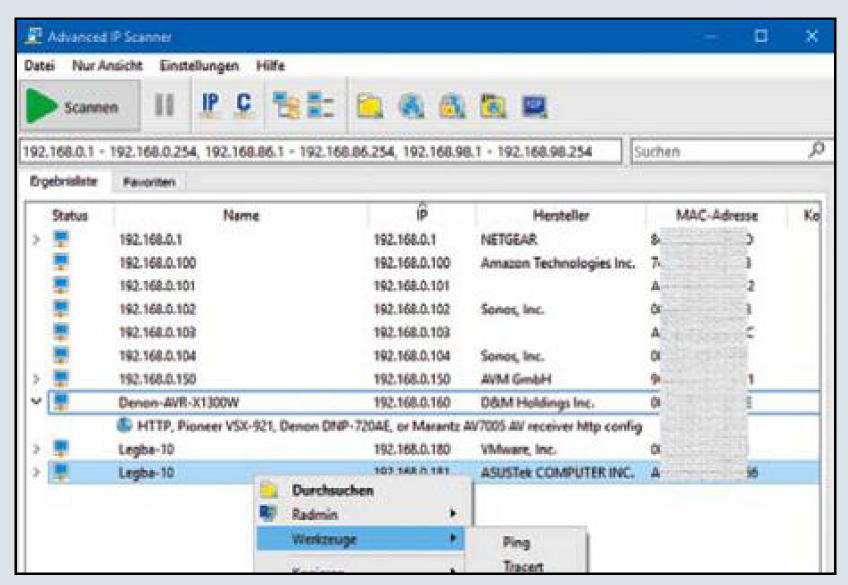Switch to the Ergebnisliste tab
848x585 pixels.
point(64,181)
